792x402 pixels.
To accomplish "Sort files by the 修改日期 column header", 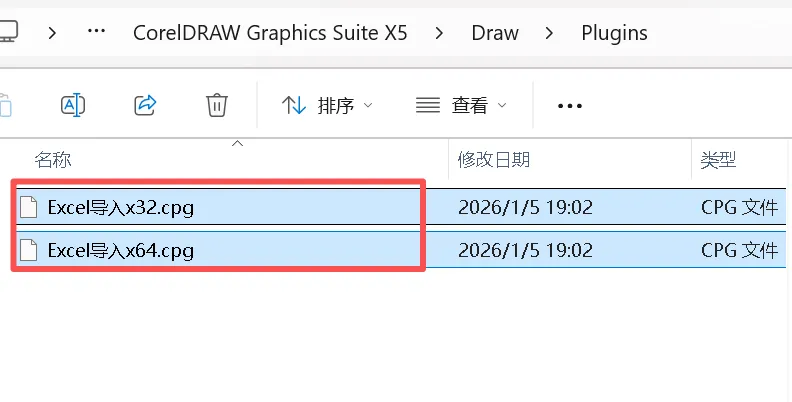I will [x=494, y=160].
